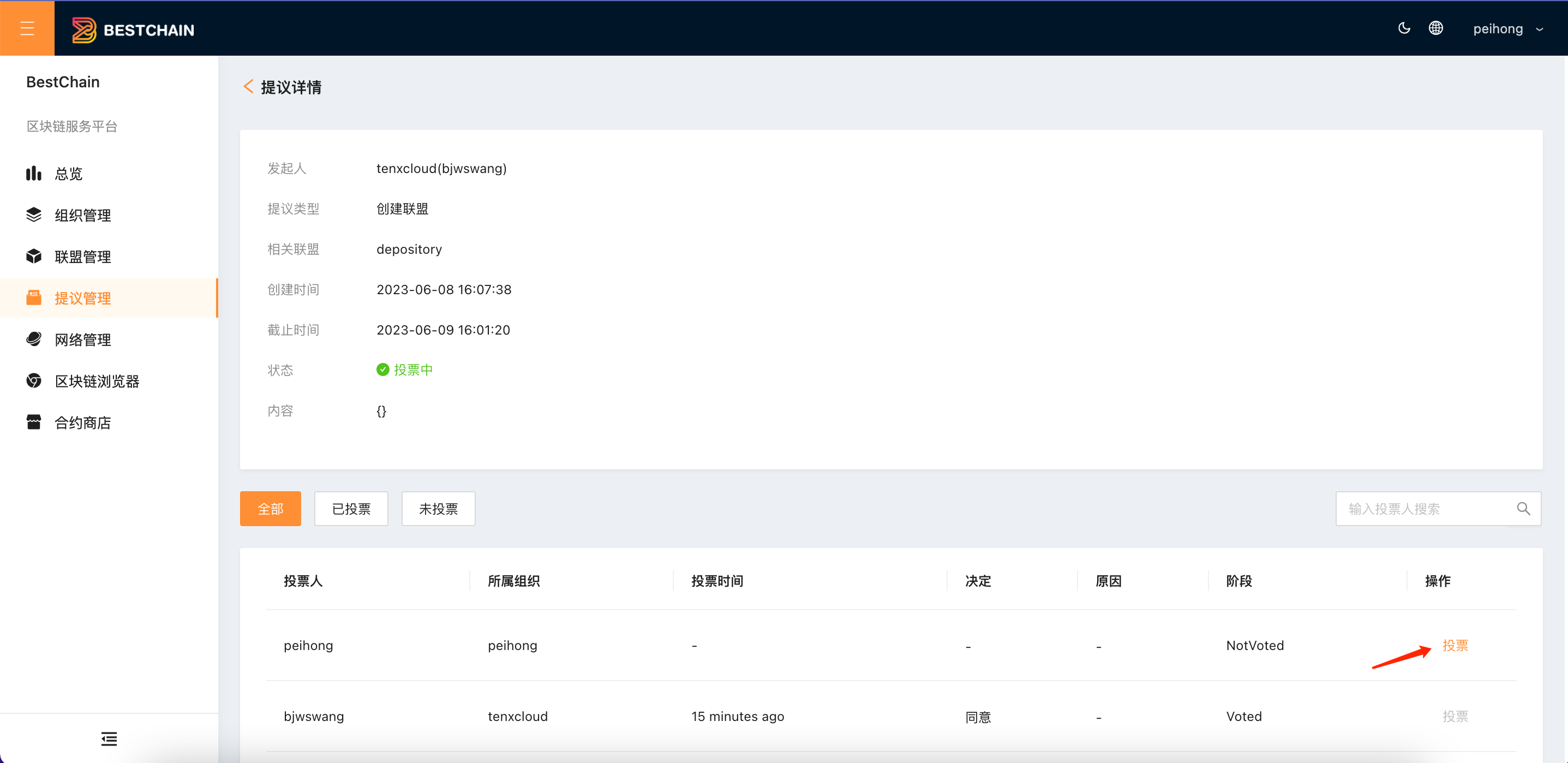Click the 投票人 column header
Image resolution: width=1568 pixels, height=763 pixels.
click(x=303, y=581)
